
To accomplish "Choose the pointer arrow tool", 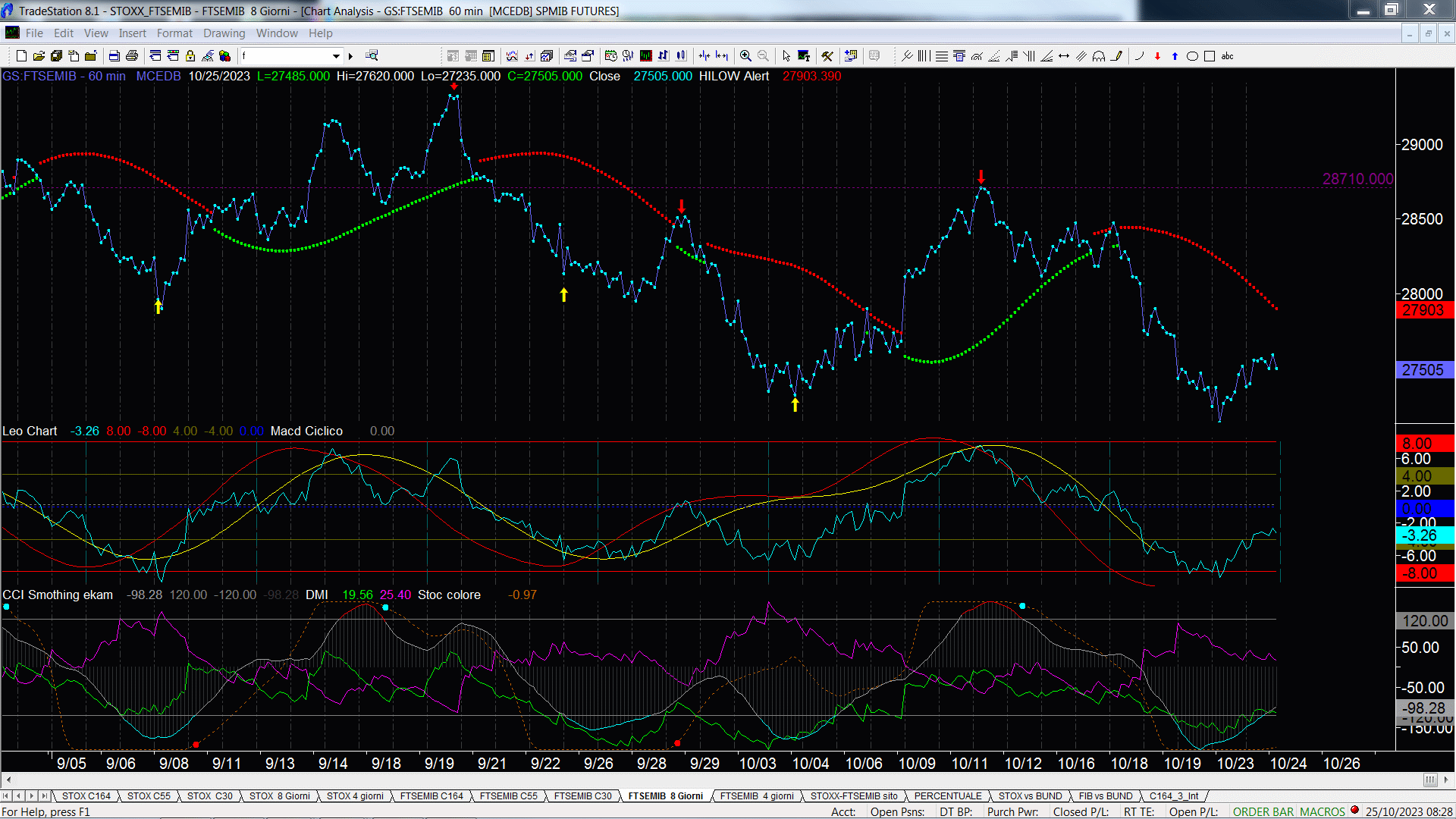I will click(786, 56).
